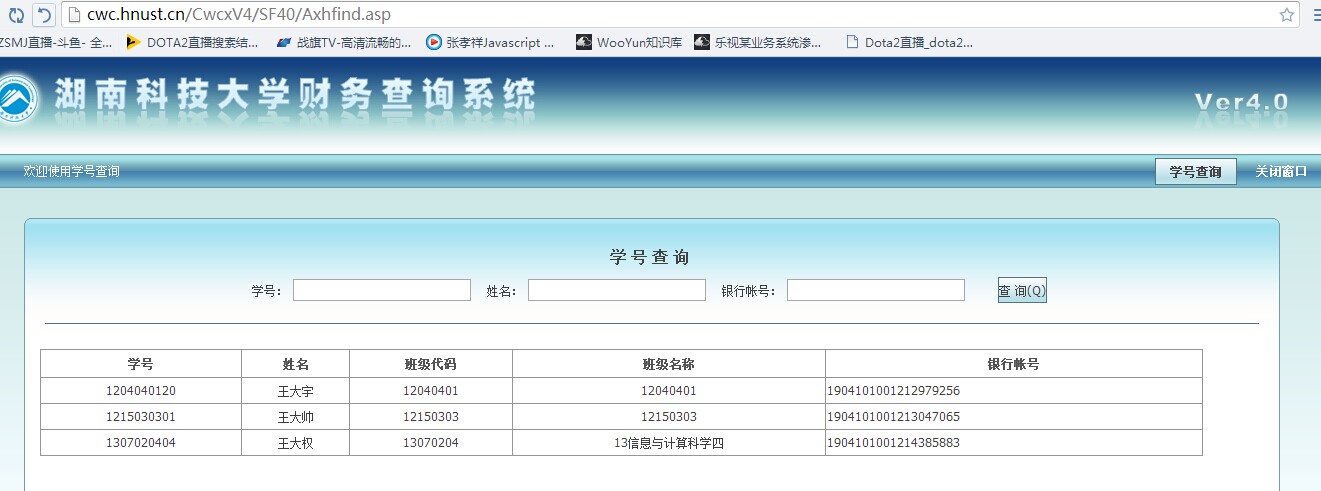Open 乐视某业务系统 bookmark
Viewport: 1321px width, 491px height.
(756, 42)
